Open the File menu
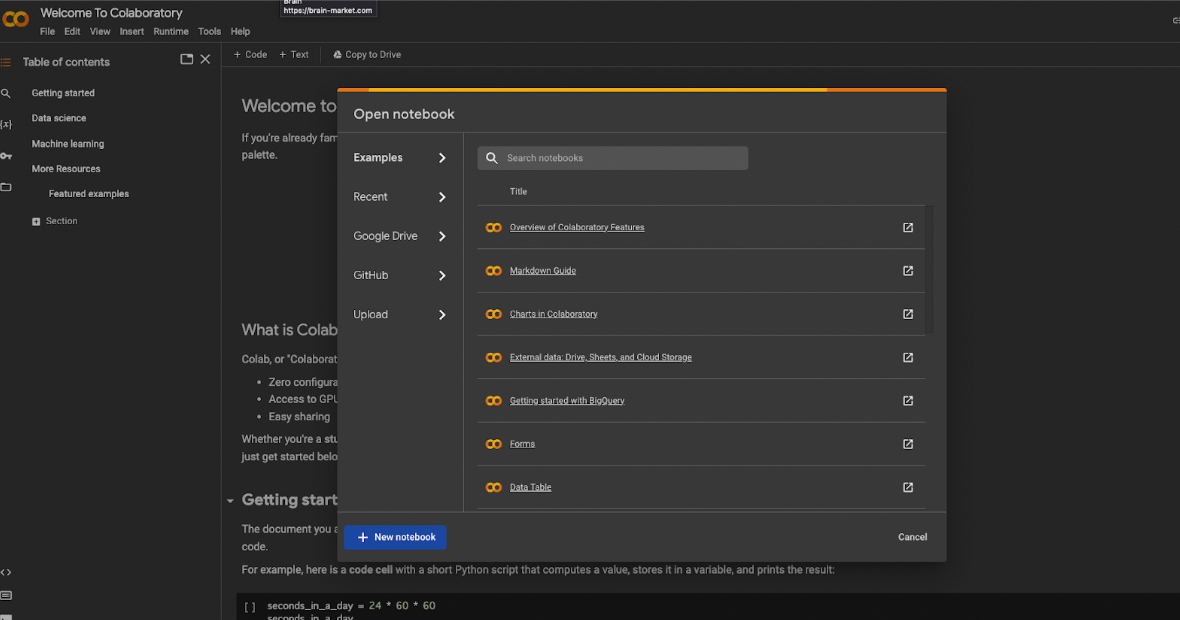 pos(47,32)
